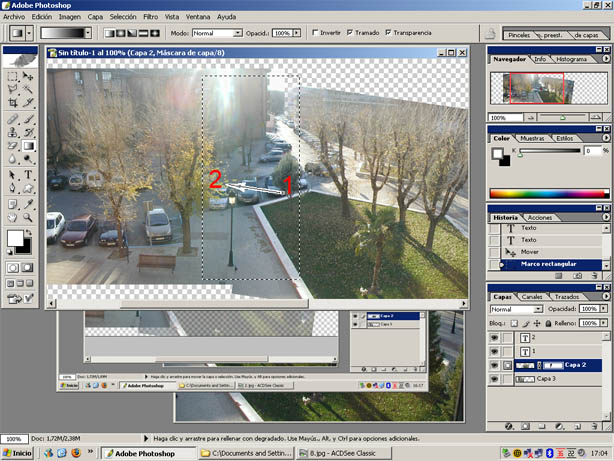614x461 pixels.
Task: Switch to the Acciones tab
Action: 540,217
